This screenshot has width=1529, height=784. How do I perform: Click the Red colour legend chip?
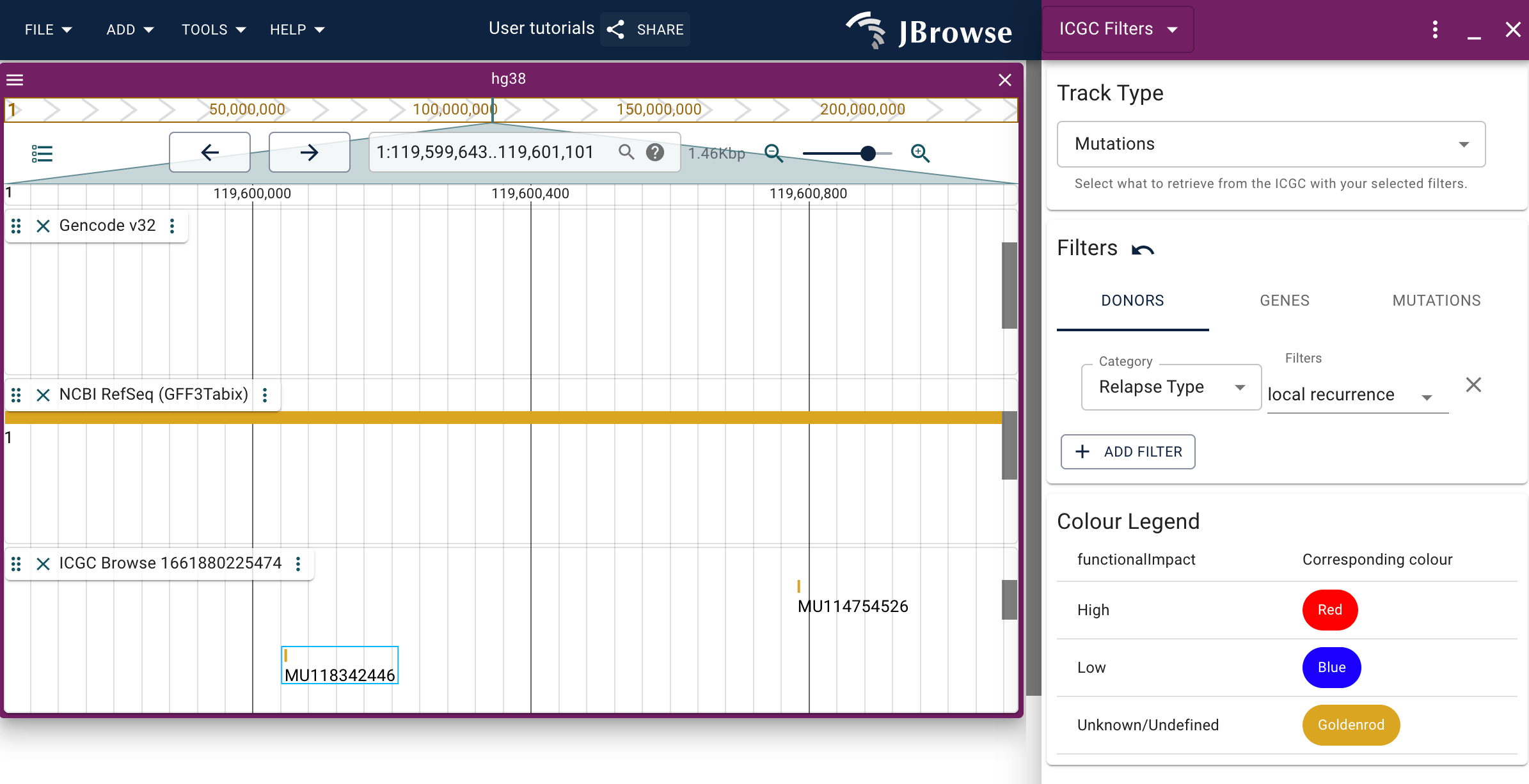point(1330,610)
